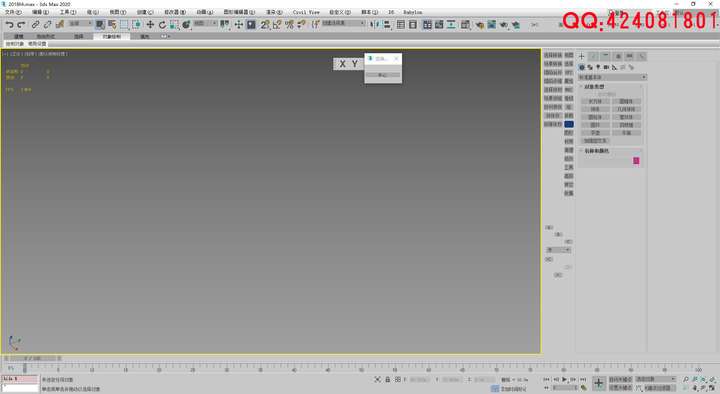The height and width of the screenshot is (394, 720).
Task: Collapse the Object Type rollout
Action: pos(594,87)
